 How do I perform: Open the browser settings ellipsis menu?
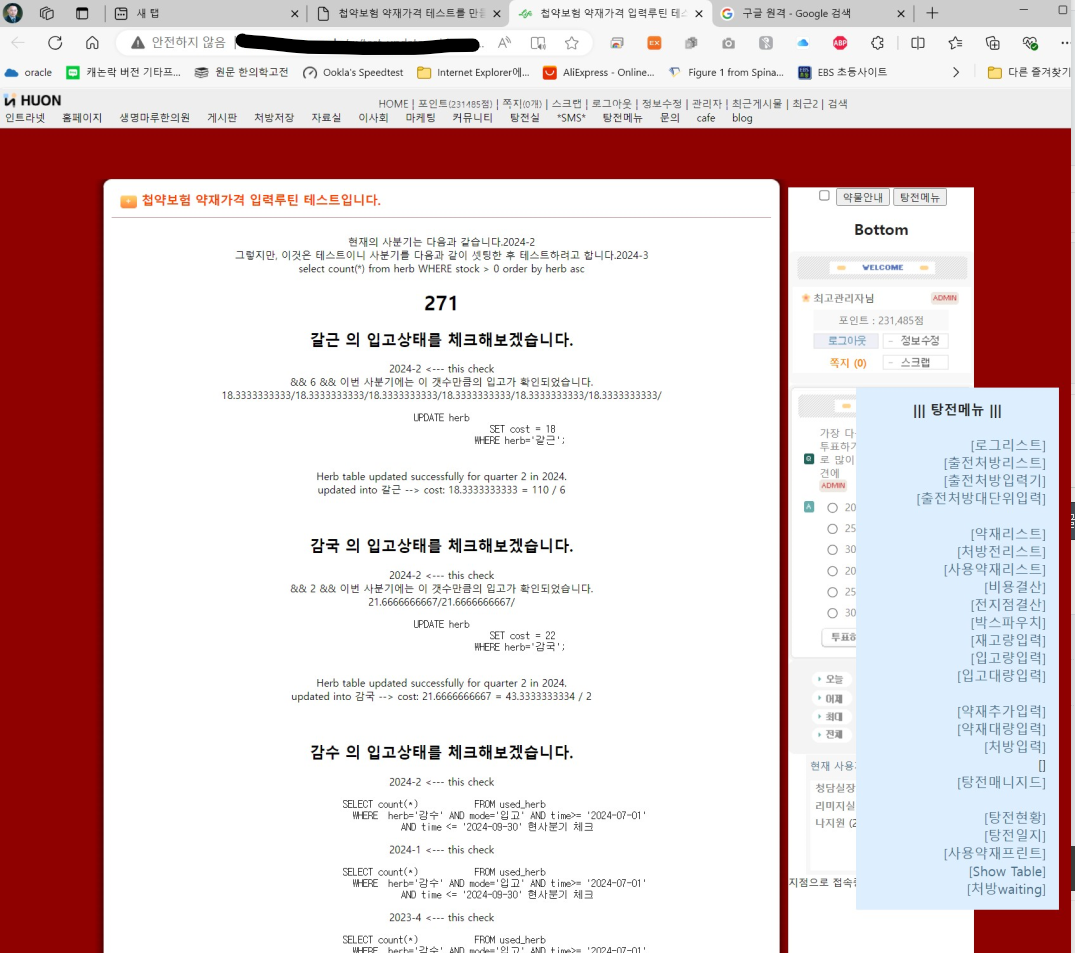click(x=1065, y=43)
